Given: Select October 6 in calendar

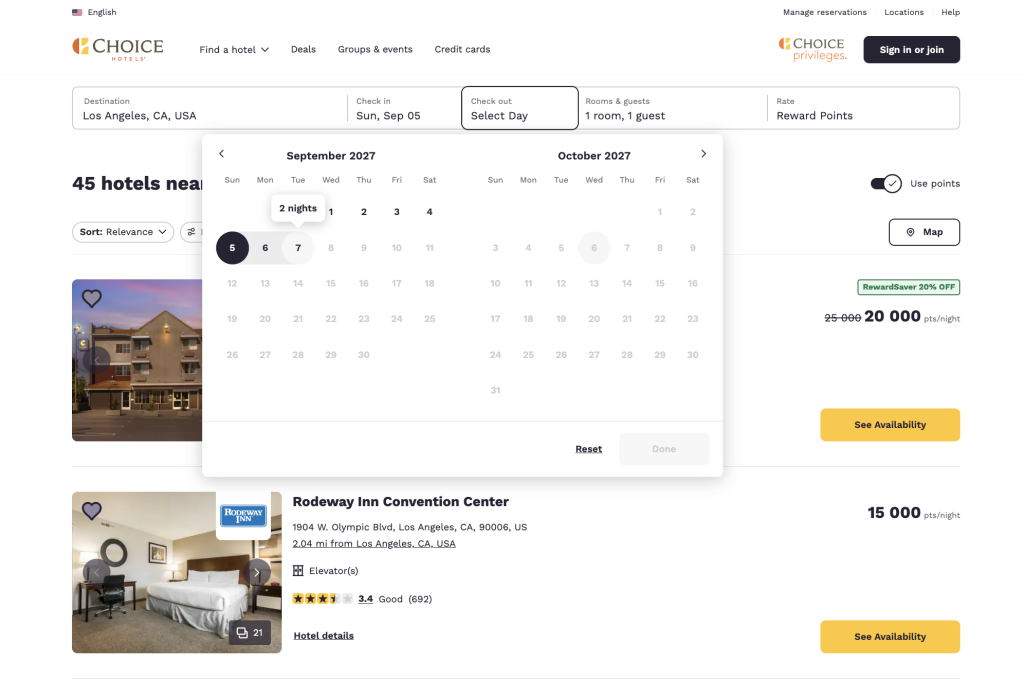Looking at the screenshot, I should (594, 248).
